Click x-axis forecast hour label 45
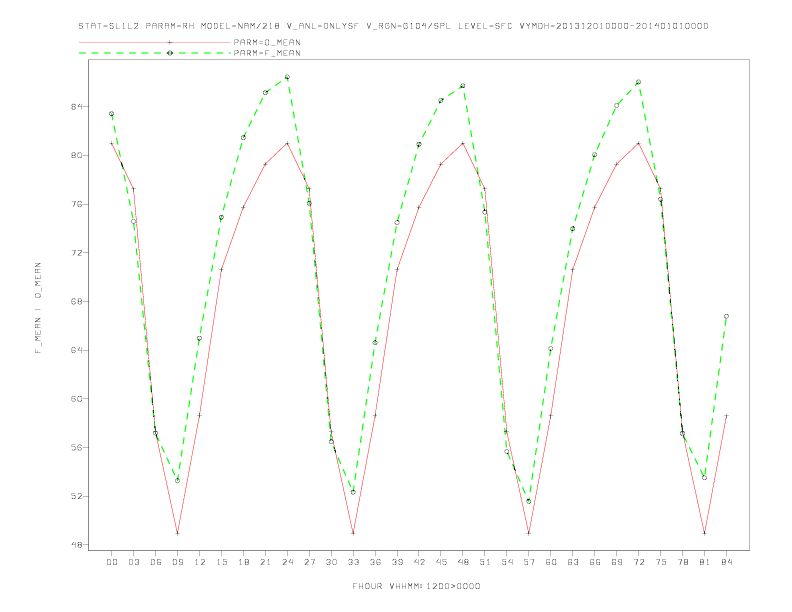Screen dimensions: 792x612 [x=441, y=562]
